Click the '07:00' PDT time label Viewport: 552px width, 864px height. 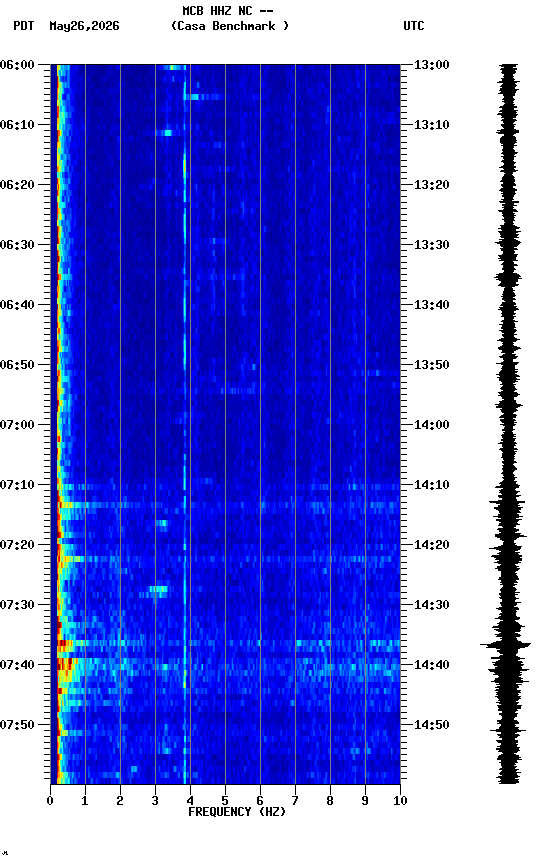tap(17, 425)
